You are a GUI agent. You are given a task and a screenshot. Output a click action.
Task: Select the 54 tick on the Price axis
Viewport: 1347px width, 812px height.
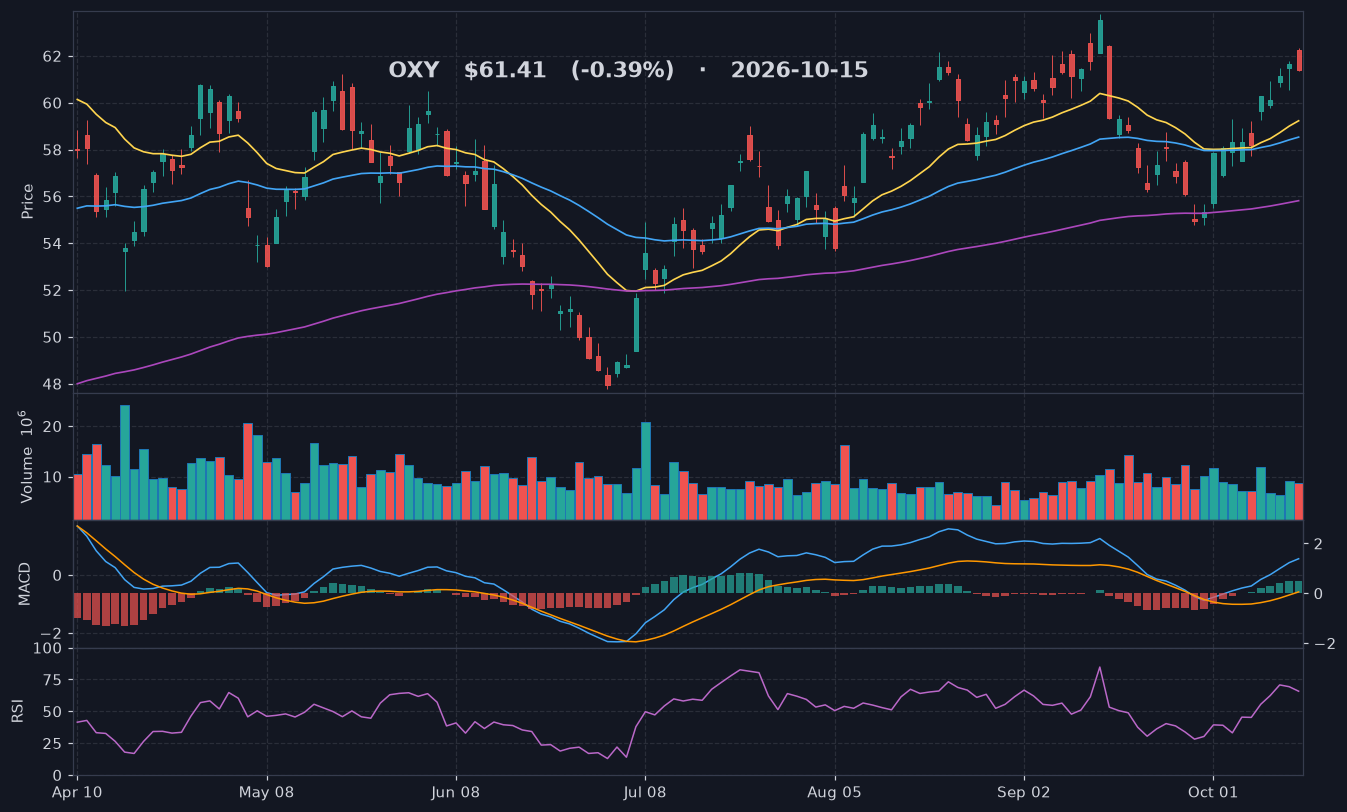click(54, 244)
